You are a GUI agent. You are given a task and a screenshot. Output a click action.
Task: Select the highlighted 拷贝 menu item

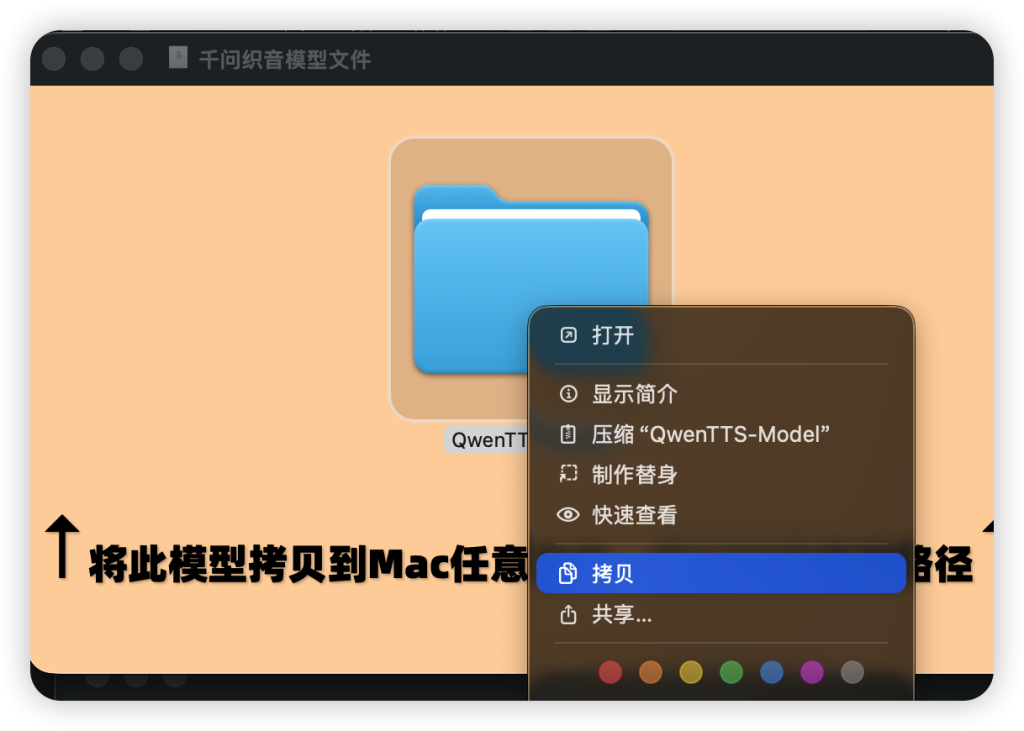720,573
